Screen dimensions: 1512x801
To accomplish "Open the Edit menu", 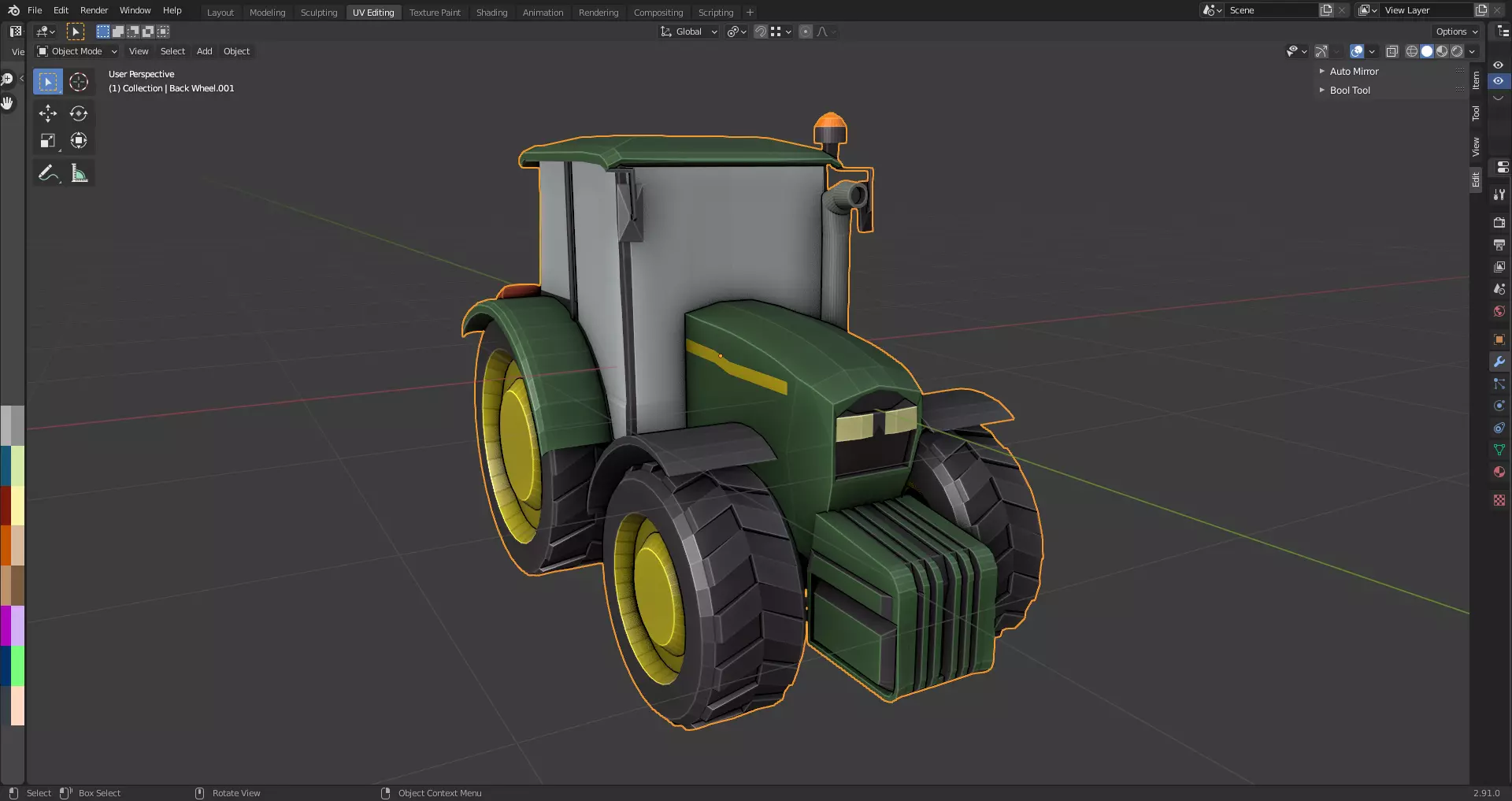I will pyautogui.click(x=61, y=10).
